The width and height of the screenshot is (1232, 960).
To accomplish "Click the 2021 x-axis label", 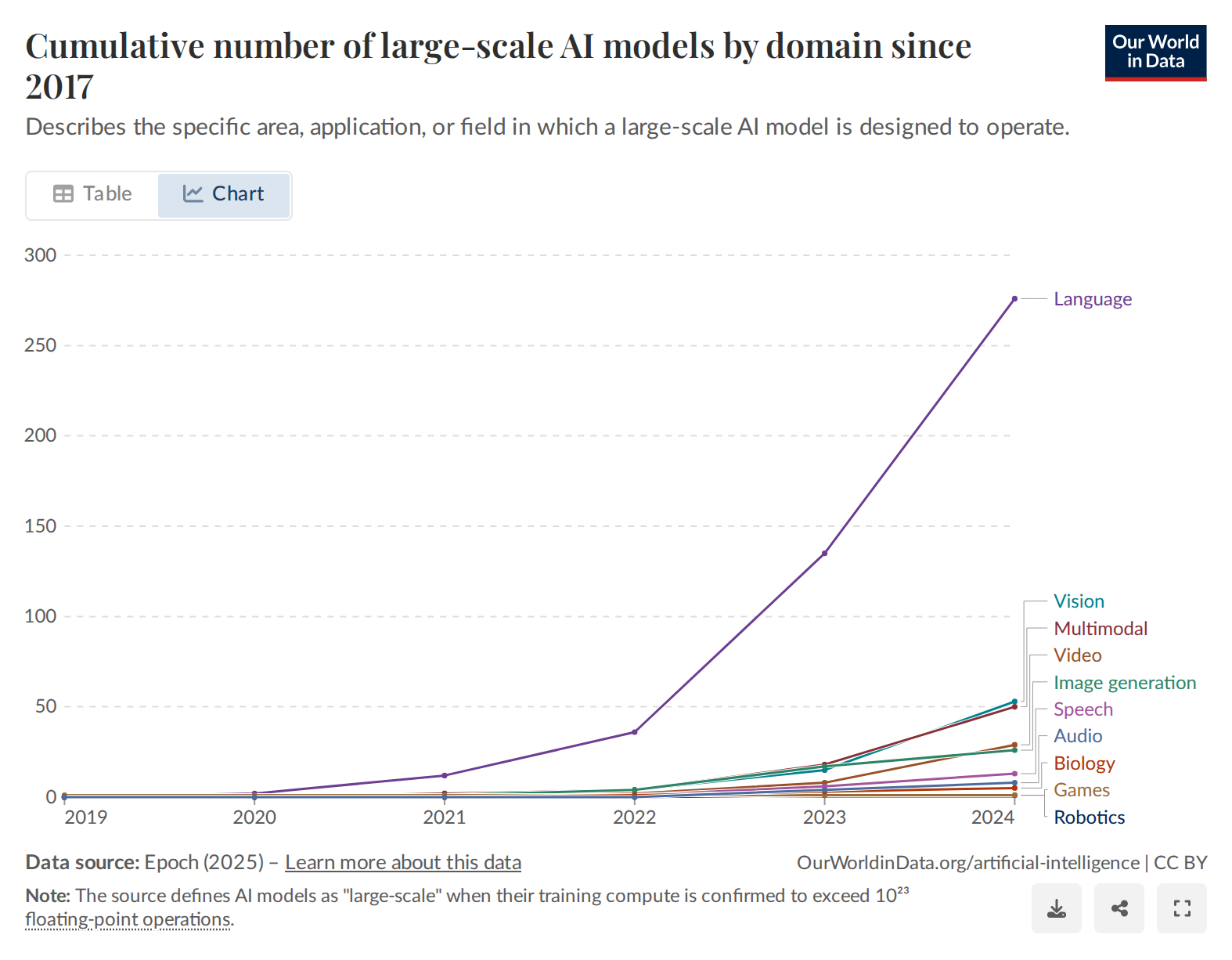I will (445, 817).
